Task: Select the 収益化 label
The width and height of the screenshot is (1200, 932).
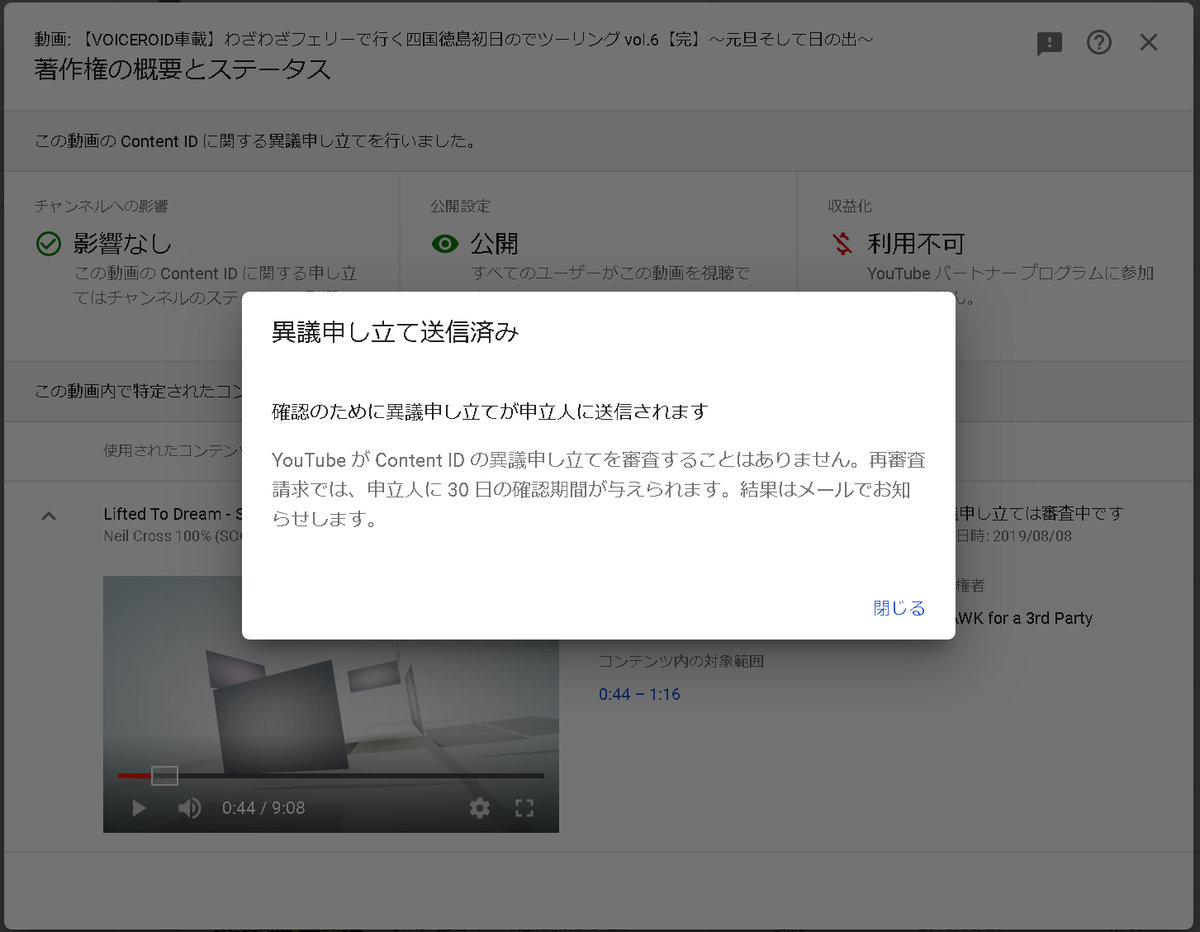Action: click(850, 206)
